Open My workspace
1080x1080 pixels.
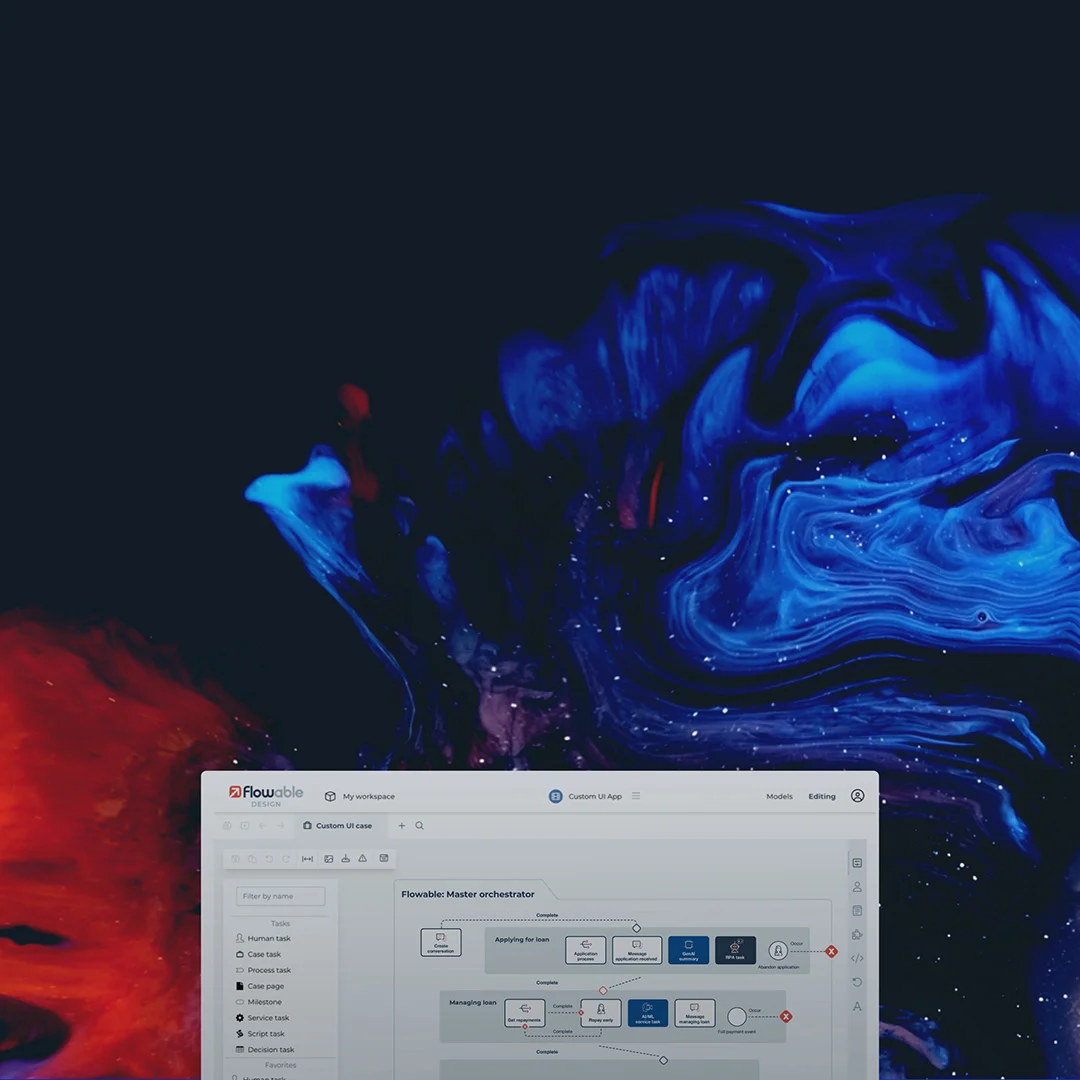click(368, 796)
